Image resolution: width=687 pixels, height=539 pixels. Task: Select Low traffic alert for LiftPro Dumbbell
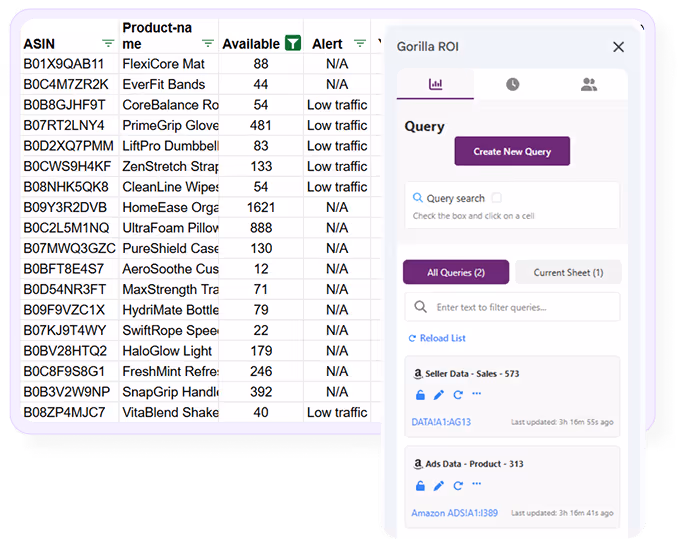pyautogui.click(x=337, y=146)
